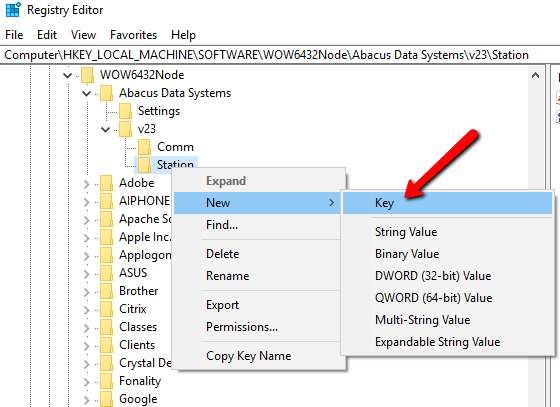Screen dimensions: 560x407
Task: Click the Crystal De folder icon
Action: [x=106, y=363]
